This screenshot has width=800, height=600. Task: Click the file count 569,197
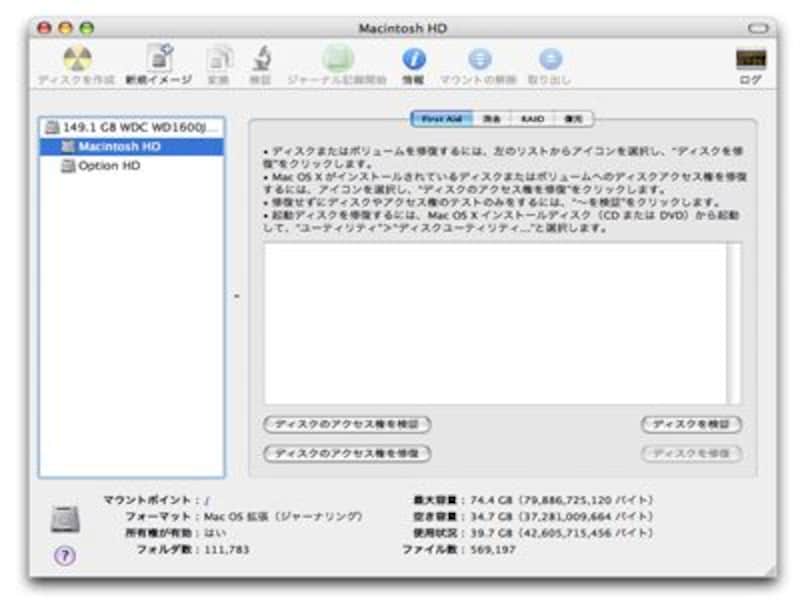493,549
